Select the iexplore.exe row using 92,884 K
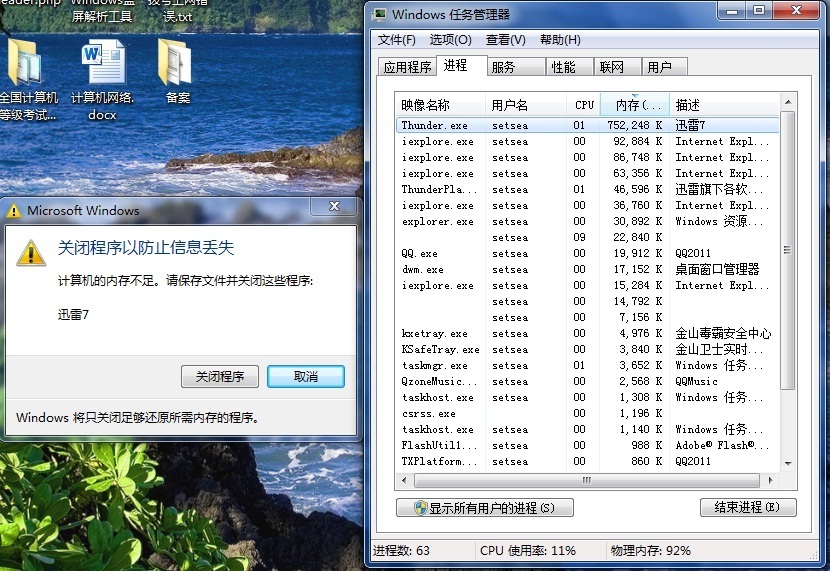This screenshot has width=830, height=571. click(587, 141)
